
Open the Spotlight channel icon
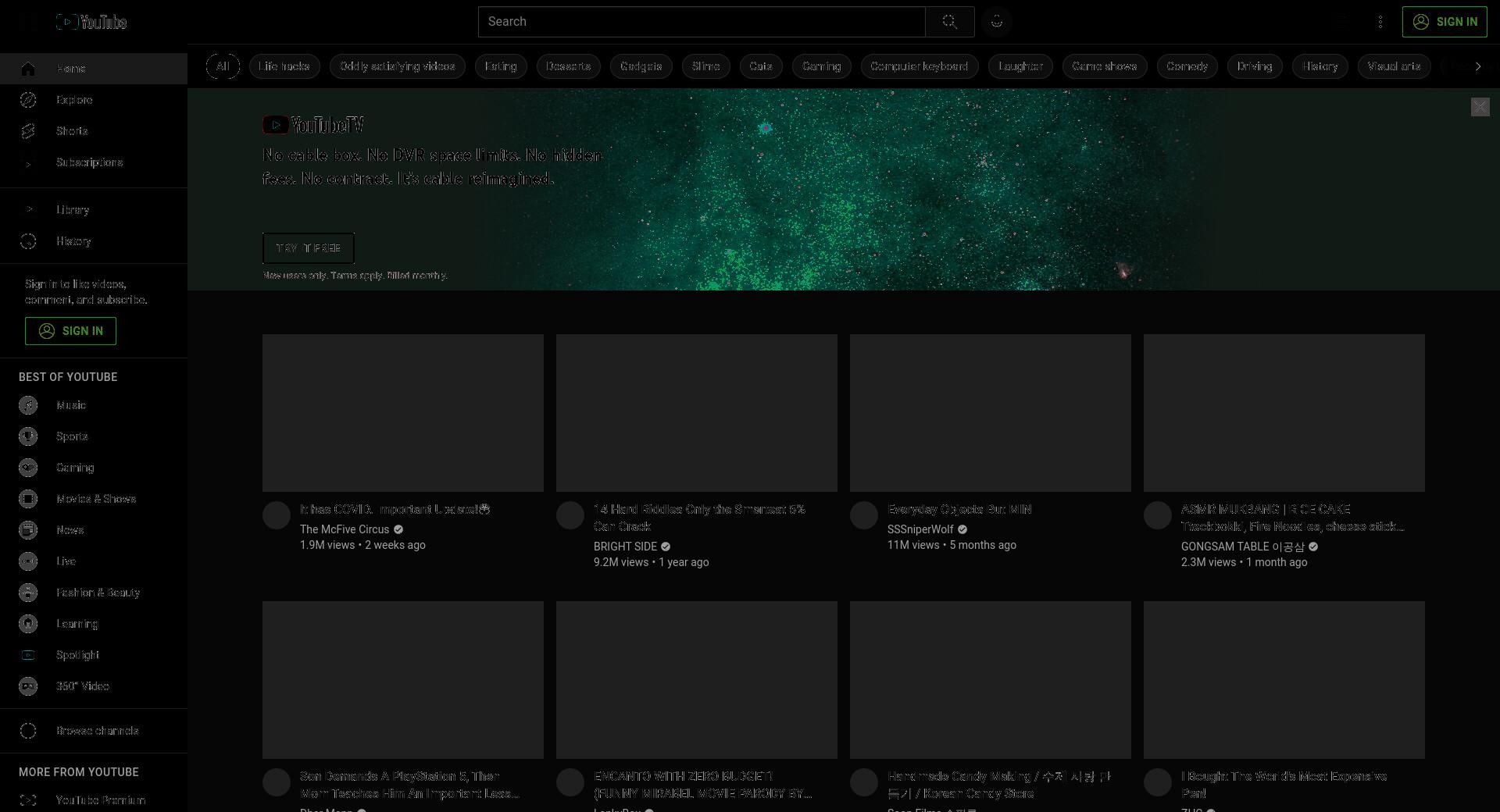coord(28,655)
